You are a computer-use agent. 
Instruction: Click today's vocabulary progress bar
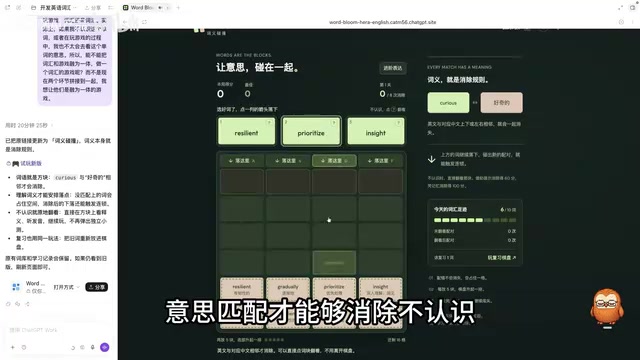[x=475, y=220]
